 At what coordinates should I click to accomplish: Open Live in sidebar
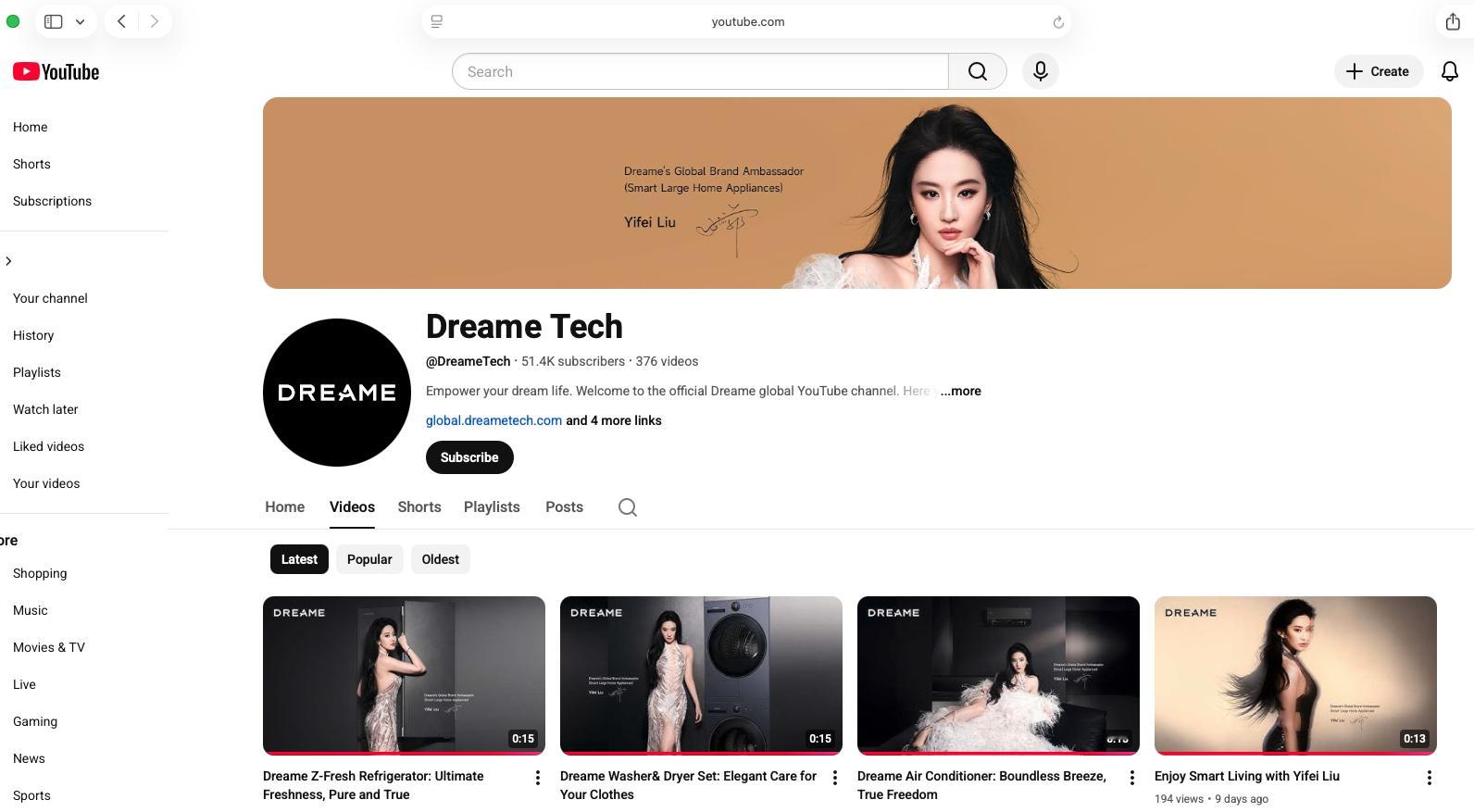pos(24,684)
